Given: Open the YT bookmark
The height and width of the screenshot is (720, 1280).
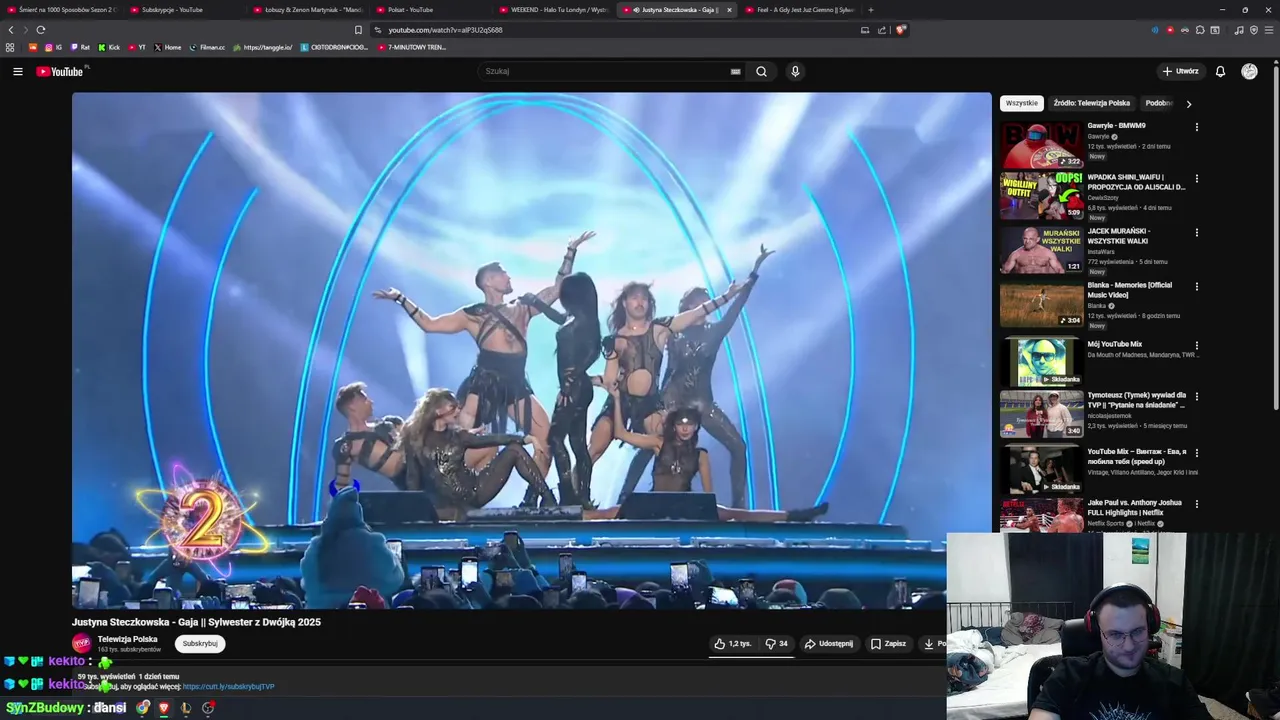Looking at the screenshot, I should coord(137,47).
